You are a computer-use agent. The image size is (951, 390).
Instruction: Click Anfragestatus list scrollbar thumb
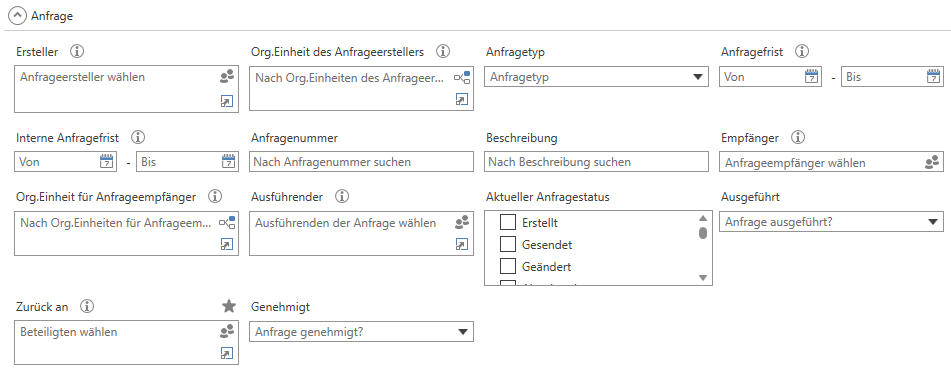click(703, 233)
